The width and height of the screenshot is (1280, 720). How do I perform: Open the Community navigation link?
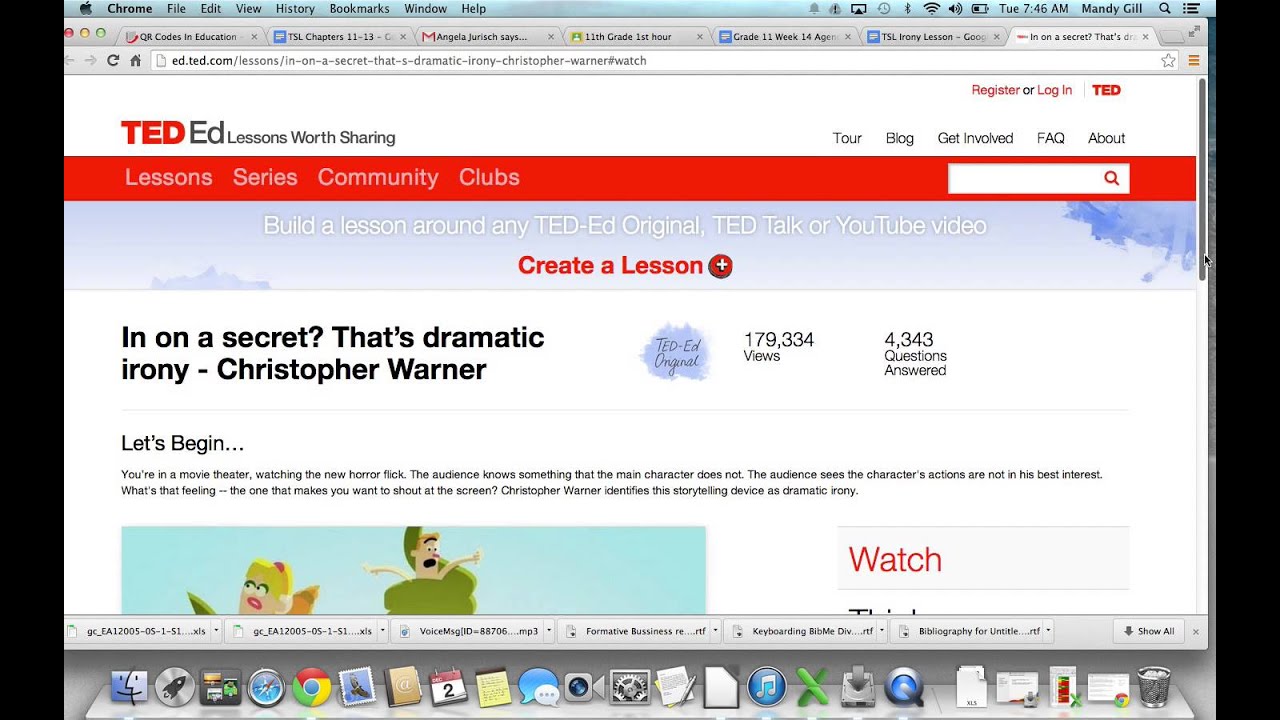pos(378,177)
